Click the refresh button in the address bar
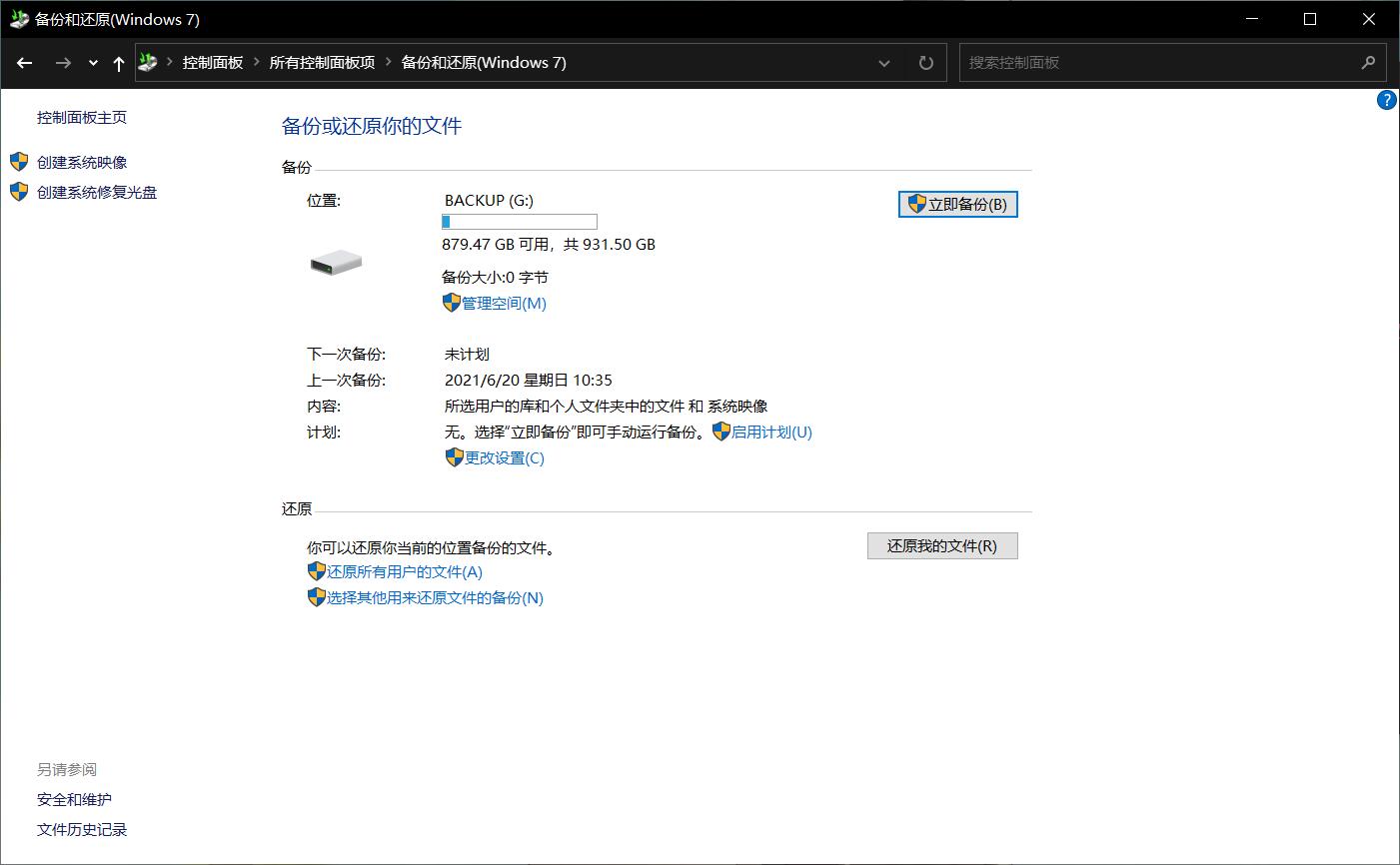The image size is (1400, 865). 926,63
